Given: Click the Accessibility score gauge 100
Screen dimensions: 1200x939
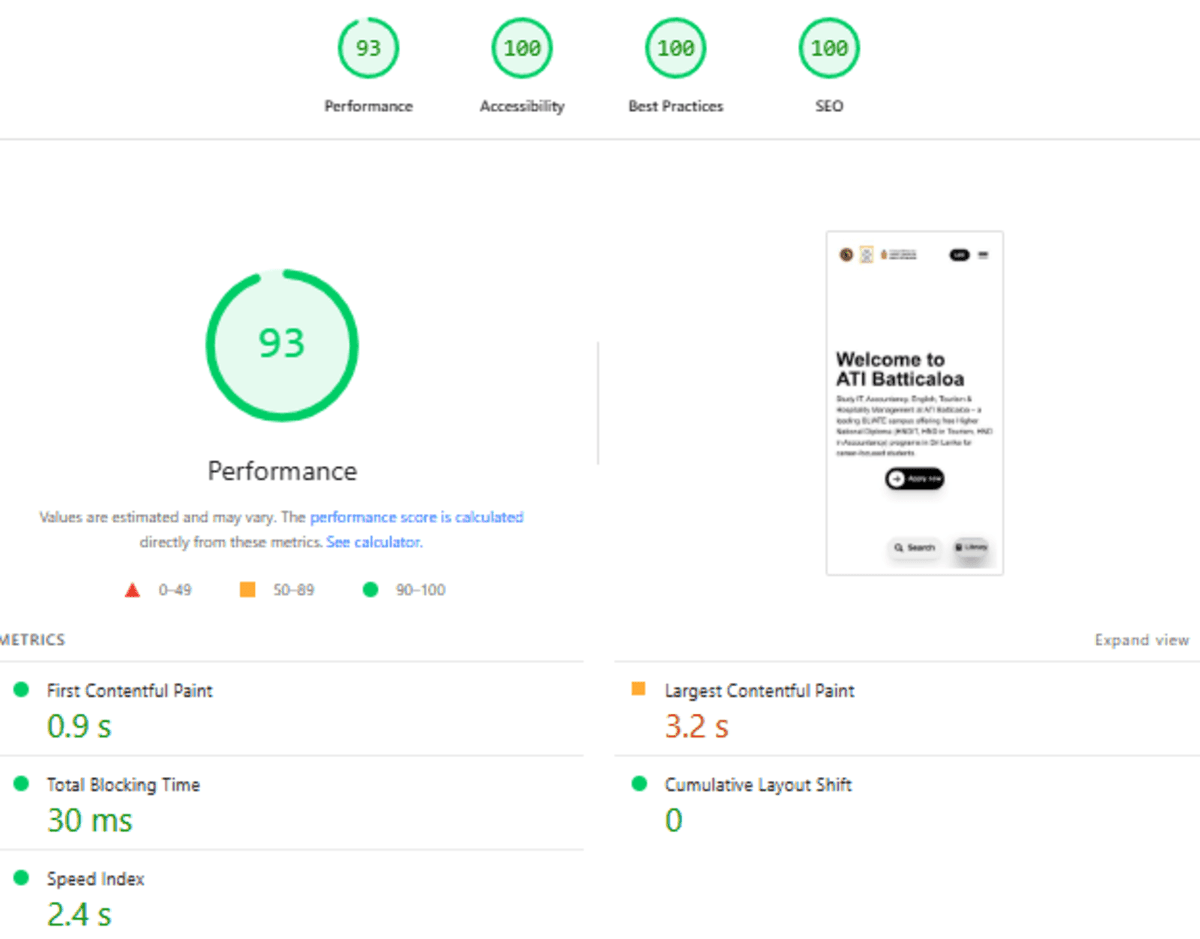Looking at the screenshot, I should [x=522, y=48].
